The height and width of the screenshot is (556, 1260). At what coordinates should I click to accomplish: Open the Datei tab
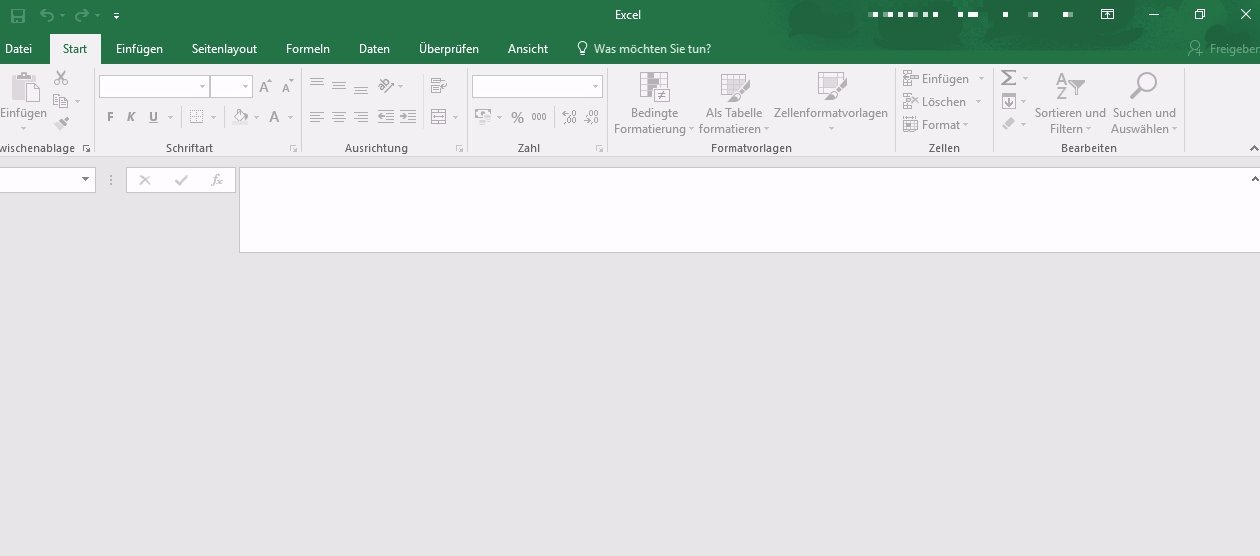[x=19, y=48]
